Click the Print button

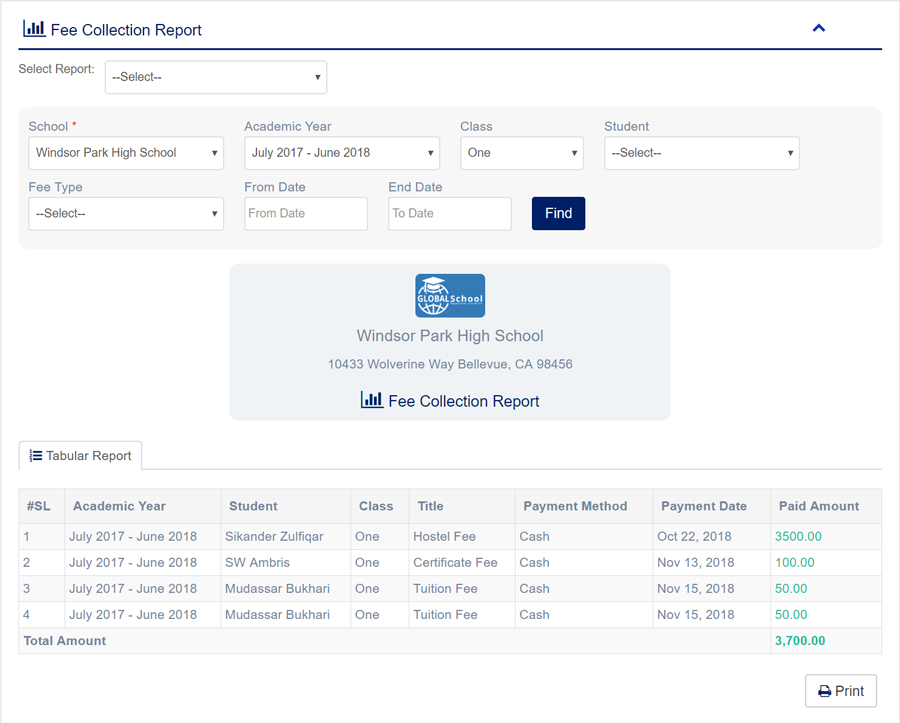coord(841,691)
